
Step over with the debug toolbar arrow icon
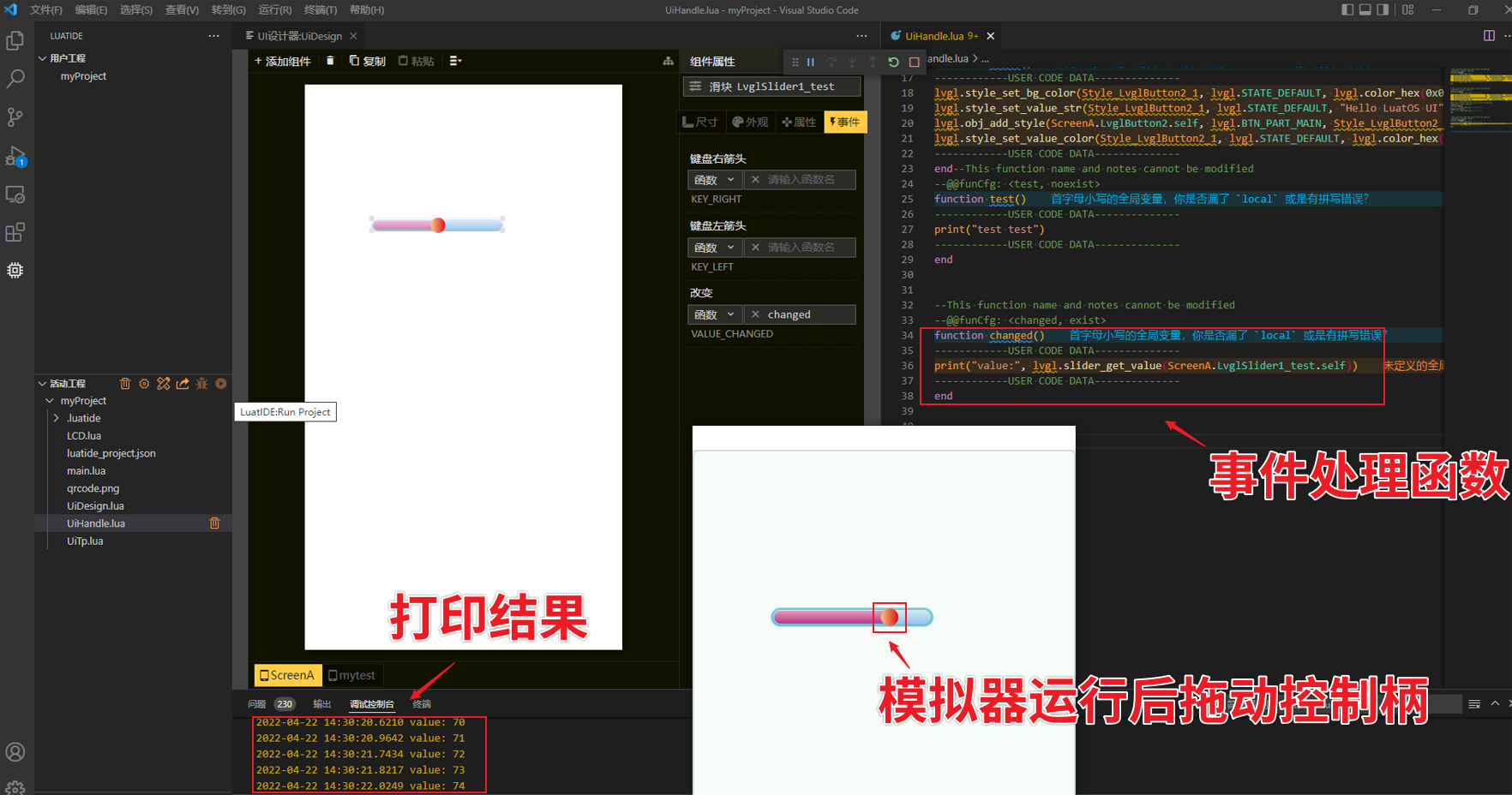(831, 62)
